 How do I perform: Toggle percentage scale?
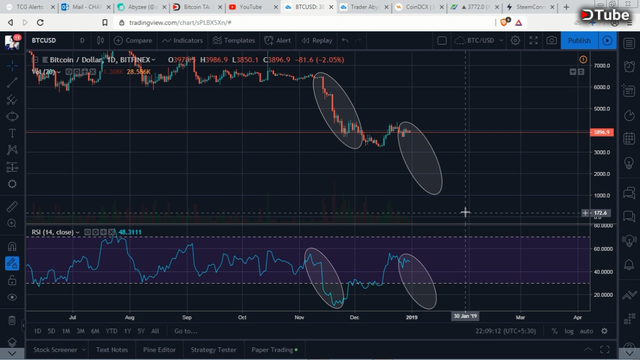554,331
